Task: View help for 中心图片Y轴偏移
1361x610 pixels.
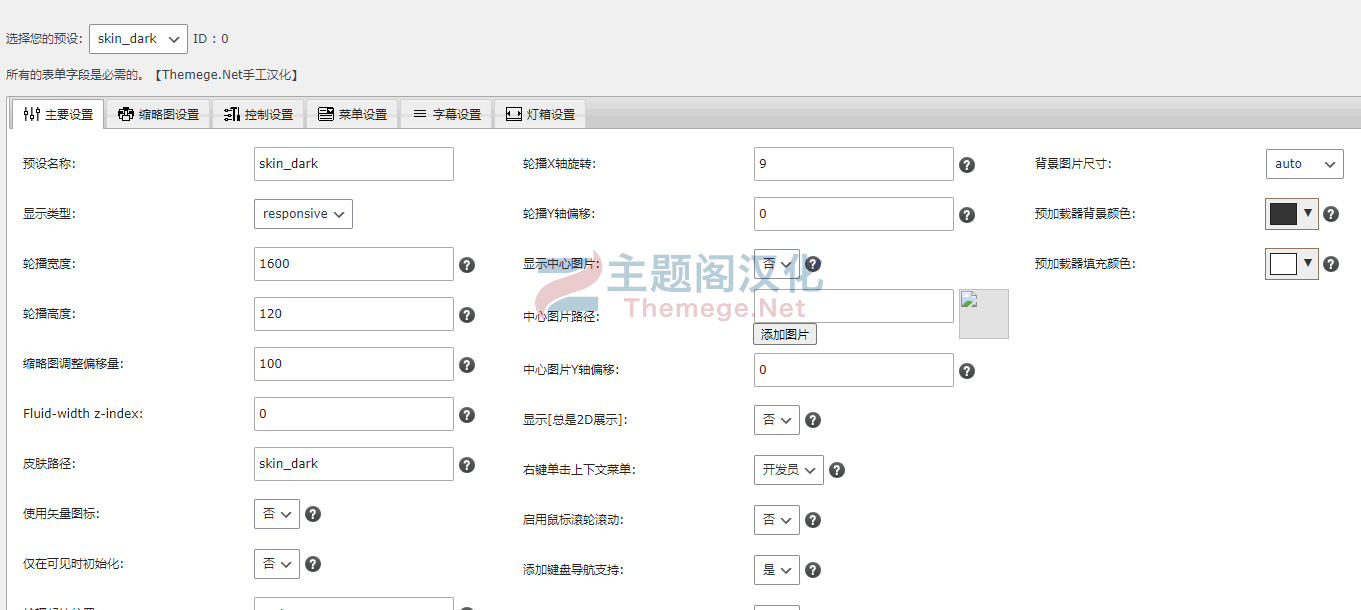Action: pyautogui.click(x=966, y=371)
